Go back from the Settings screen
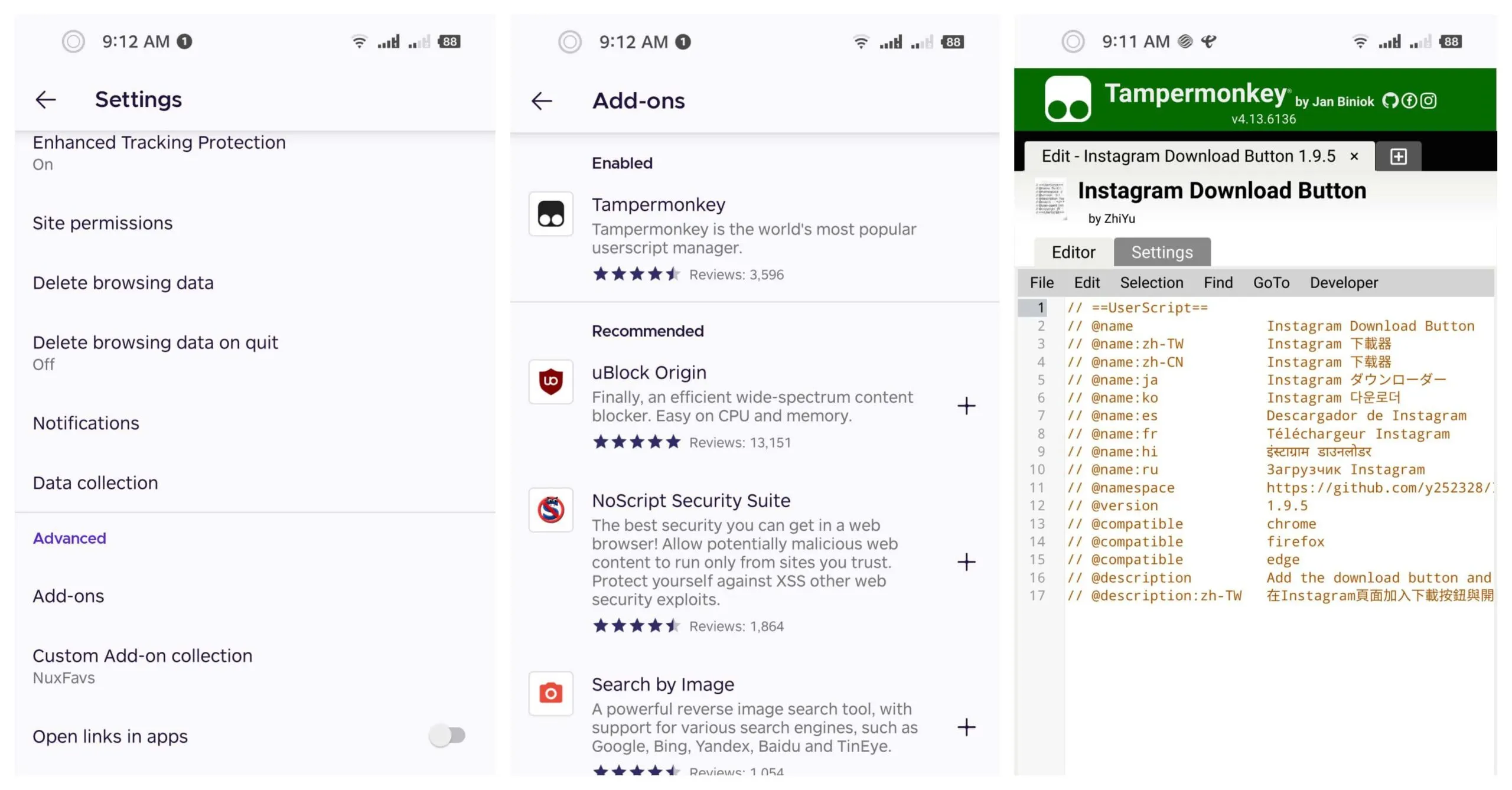The width and height of the screenshot is (1512, 790). click(x=45, y=99)
